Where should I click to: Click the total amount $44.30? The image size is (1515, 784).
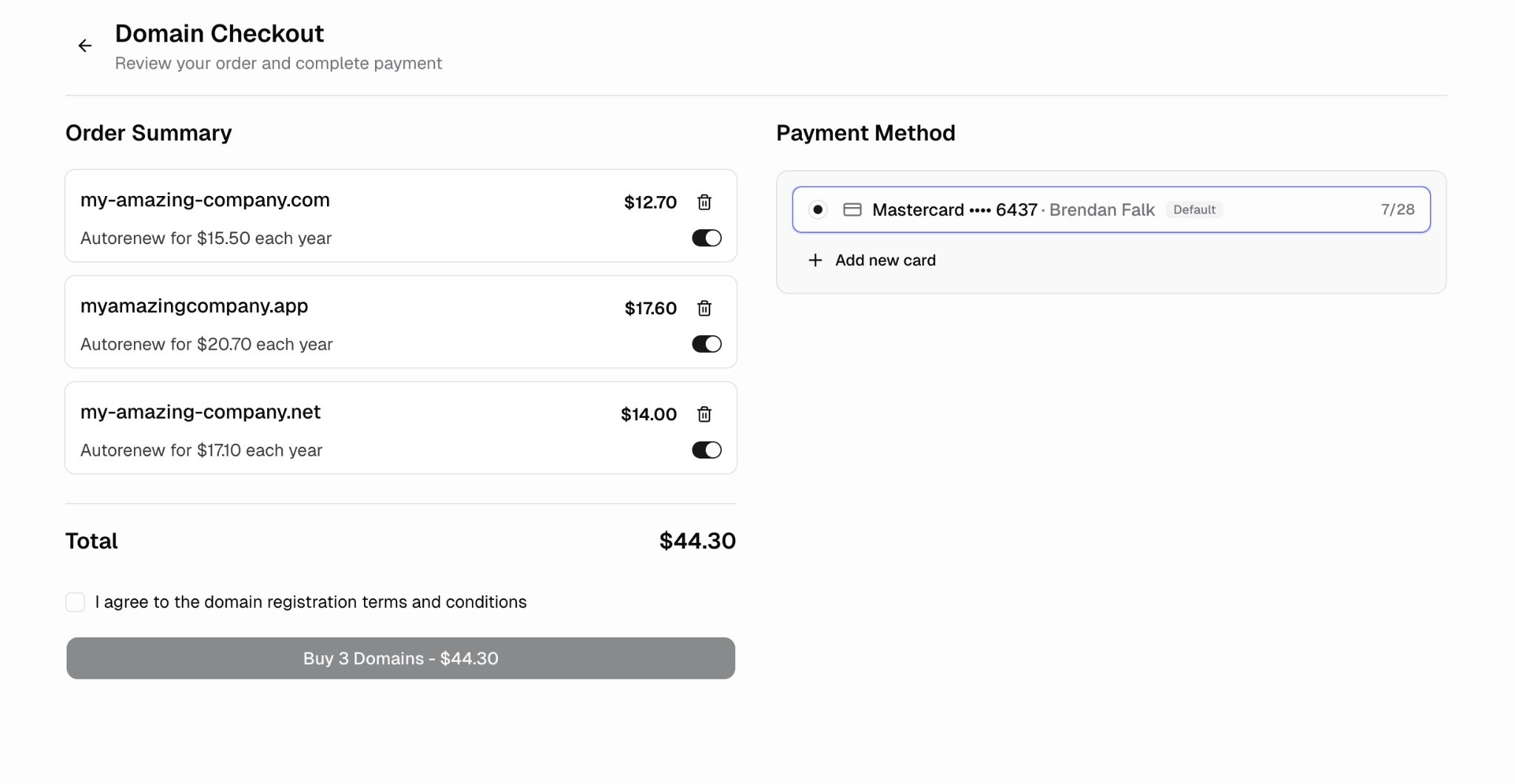point(696,541)
